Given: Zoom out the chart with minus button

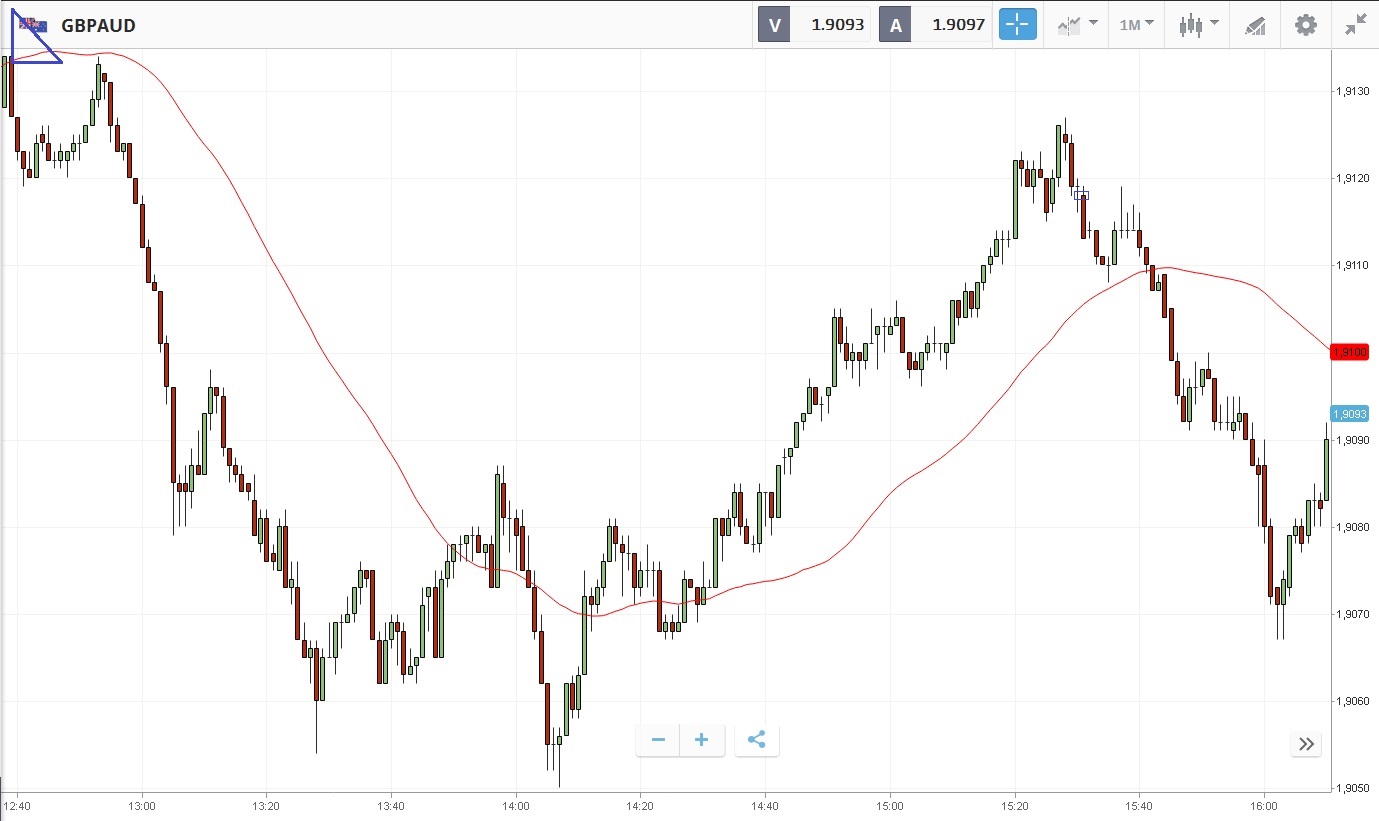Looking at the screenshot, I should (x=658, y=740).
